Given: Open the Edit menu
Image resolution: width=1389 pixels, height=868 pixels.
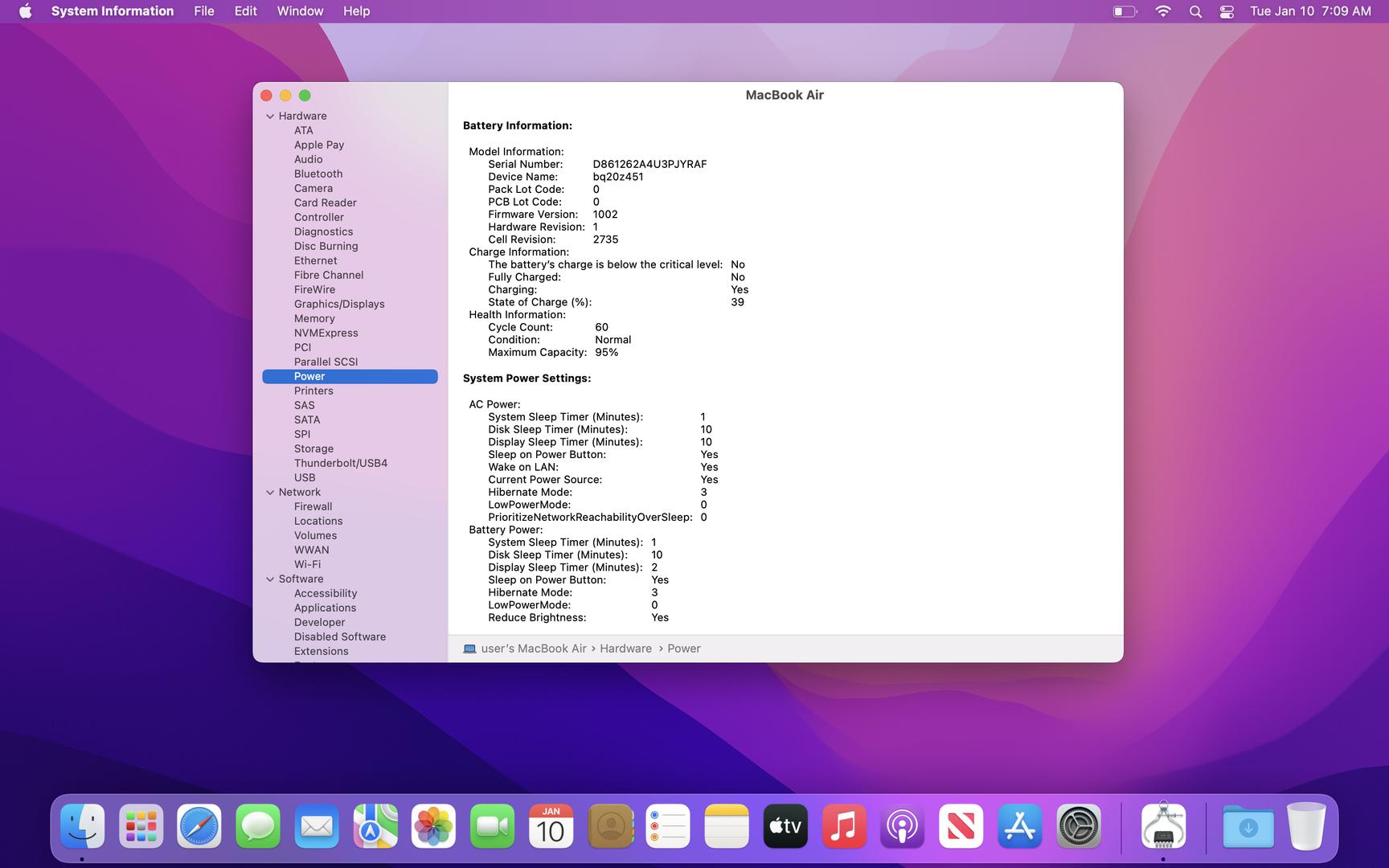Looking at the screenshot, I should (245, 11).
